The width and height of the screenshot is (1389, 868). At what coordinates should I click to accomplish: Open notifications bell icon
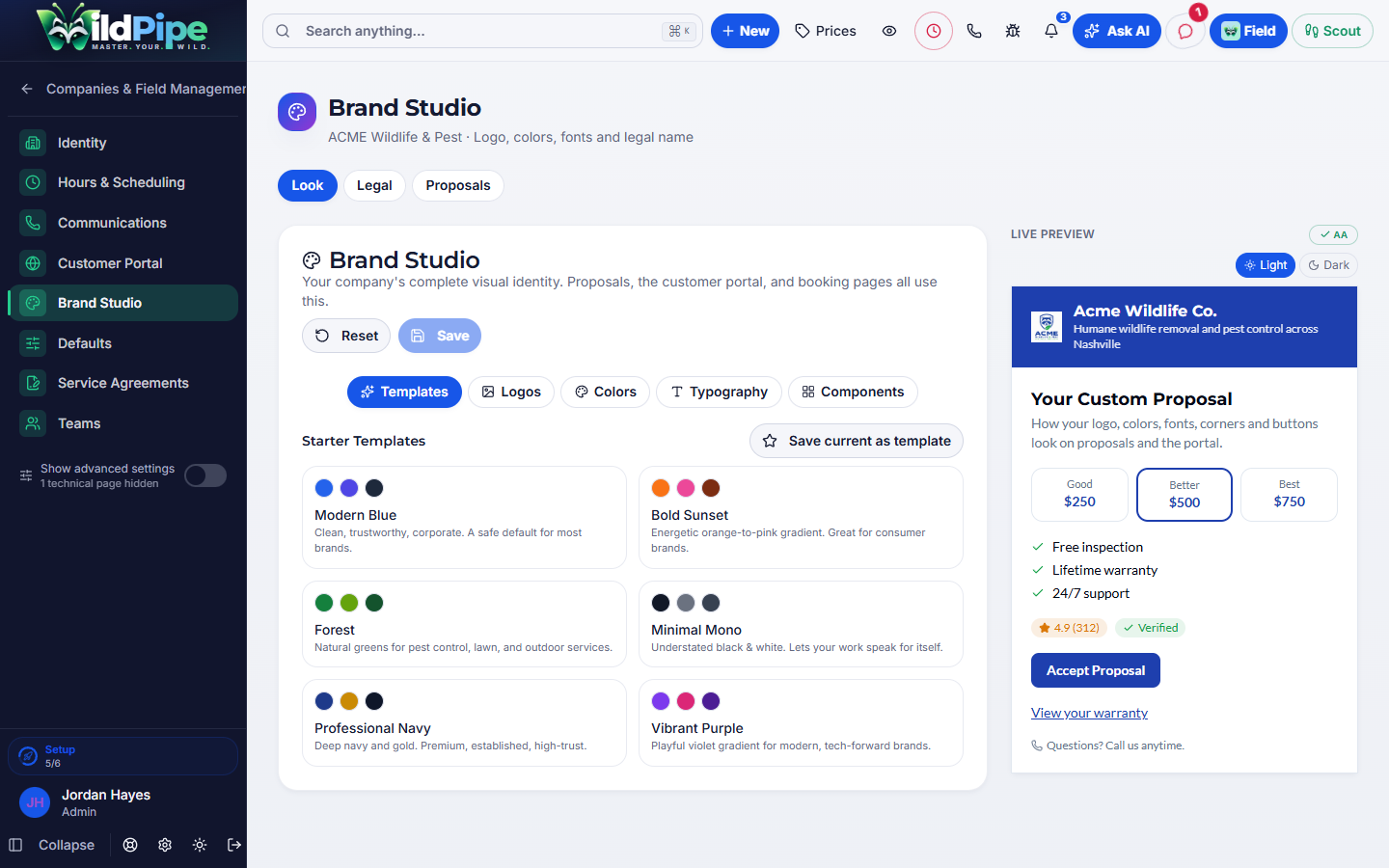(x=1051, y=31)
